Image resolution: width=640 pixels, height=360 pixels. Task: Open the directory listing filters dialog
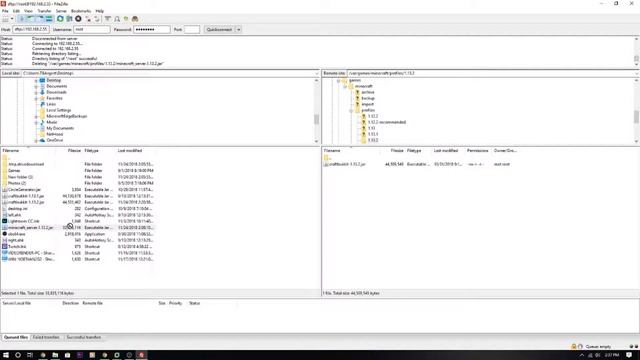point(108,19)
